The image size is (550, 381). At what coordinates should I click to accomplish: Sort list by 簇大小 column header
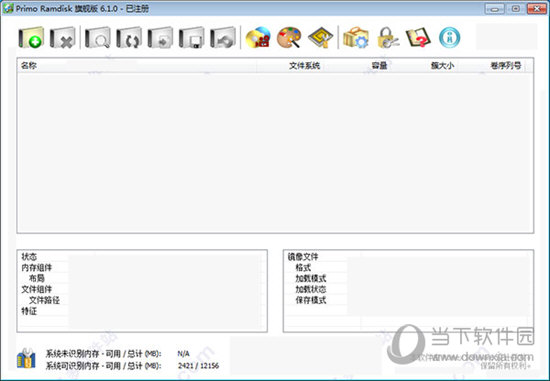click(x=442, y=66)
